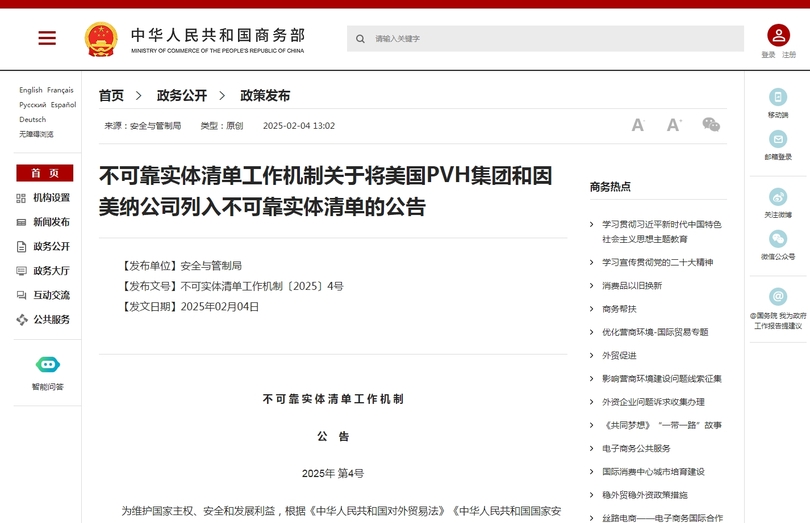This screenshot has width=810, height=523.
Task: Open 消费品以旧换新 hot topic
Action: [x=632, y=286]
